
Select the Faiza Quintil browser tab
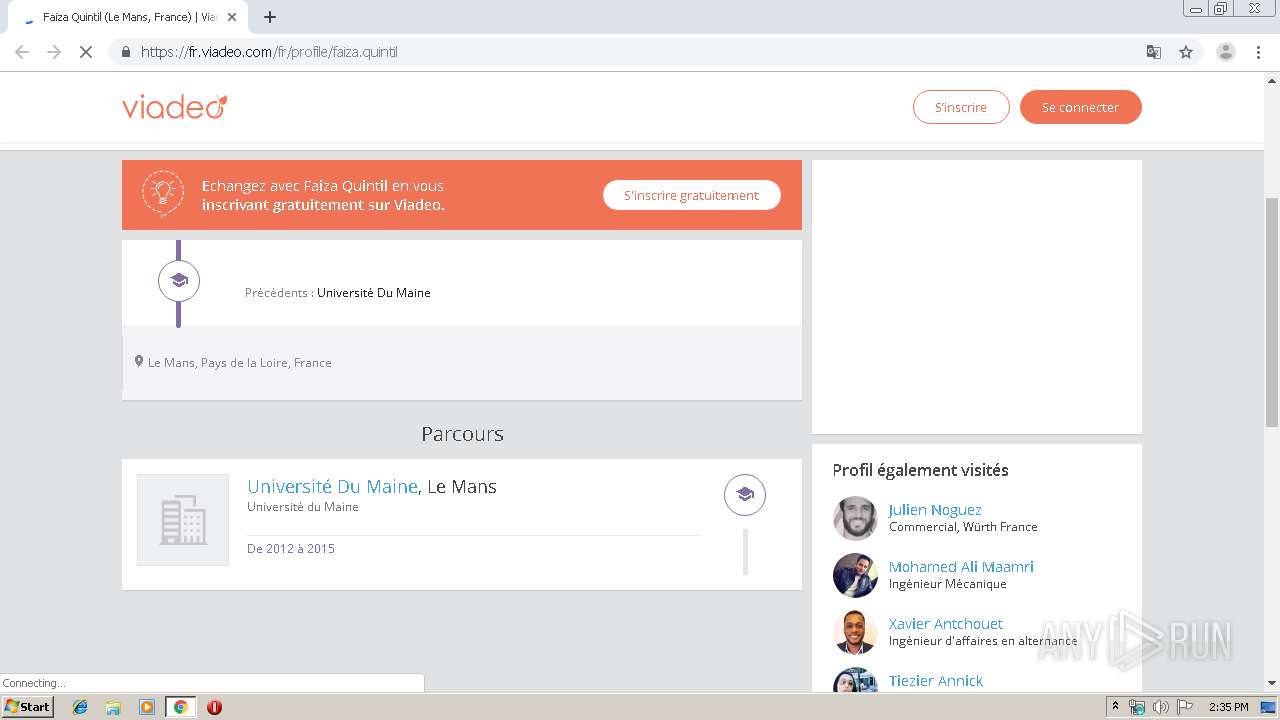[130, 17]
